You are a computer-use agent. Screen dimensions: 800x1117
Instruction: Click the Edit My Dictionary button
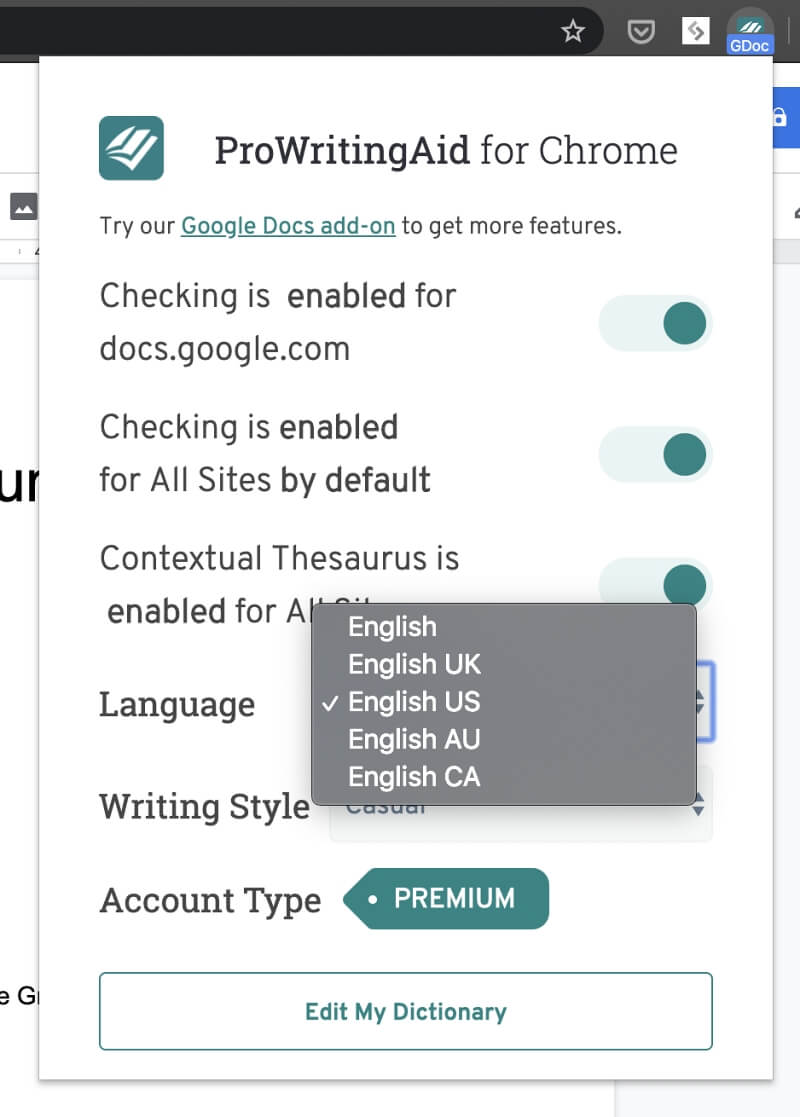tap(405, 1011)
